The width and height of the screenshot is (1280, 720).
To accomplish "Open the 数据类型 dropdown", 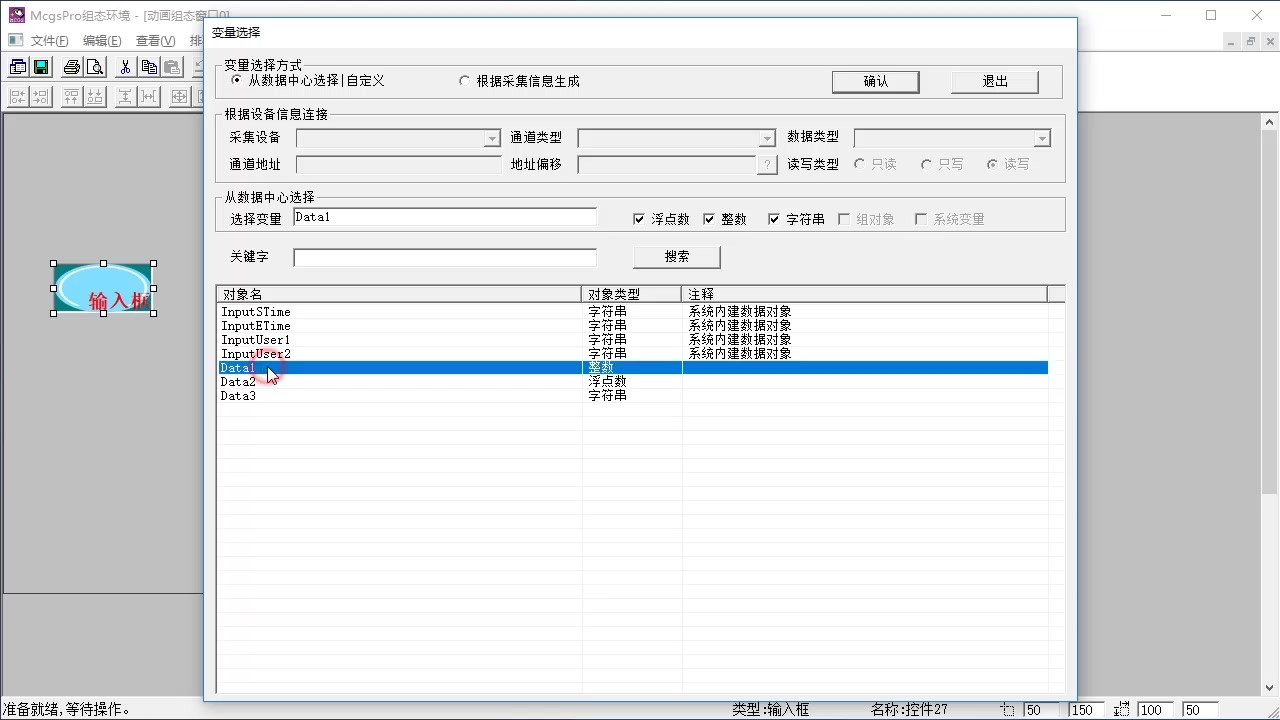I will click(1042, 139).
